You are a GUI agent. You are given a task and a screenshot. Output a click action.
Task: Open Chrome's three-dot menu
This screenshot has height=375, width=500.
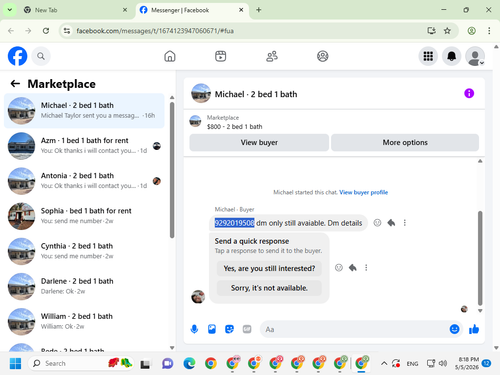coord(489,31)
